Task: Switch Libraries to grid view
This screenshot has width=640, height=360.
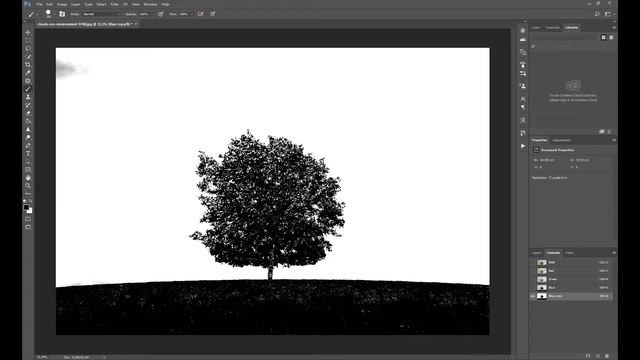Action: 603,38
